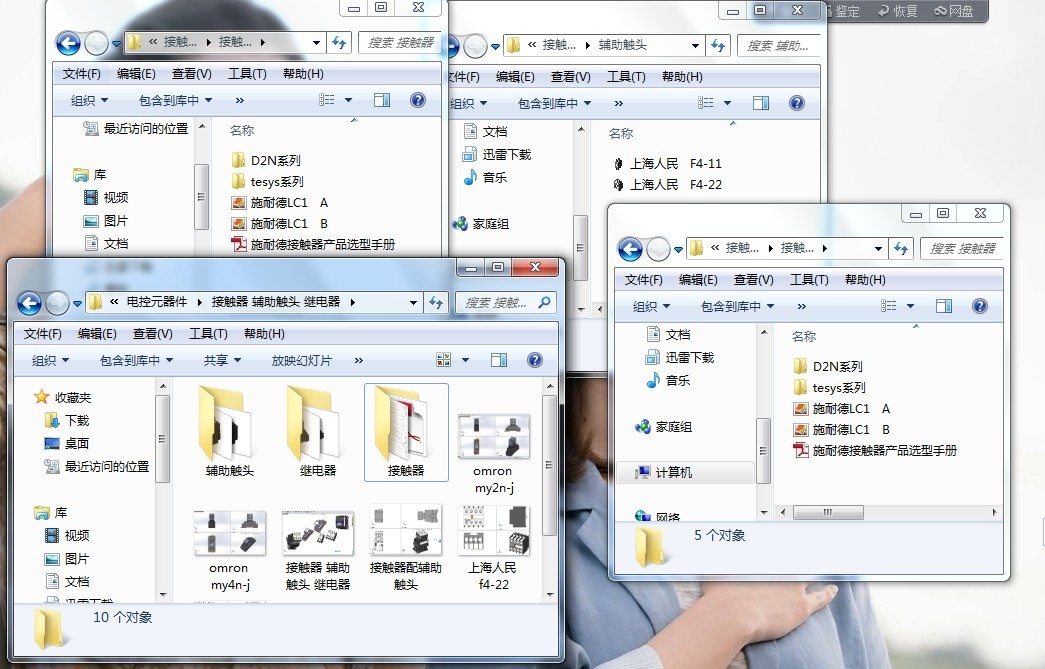Select 上海人民 f4-22 image thumbnail
The width and height of the screenshot is (1045, 669).
pyautogui.click(x=493, y=548)
